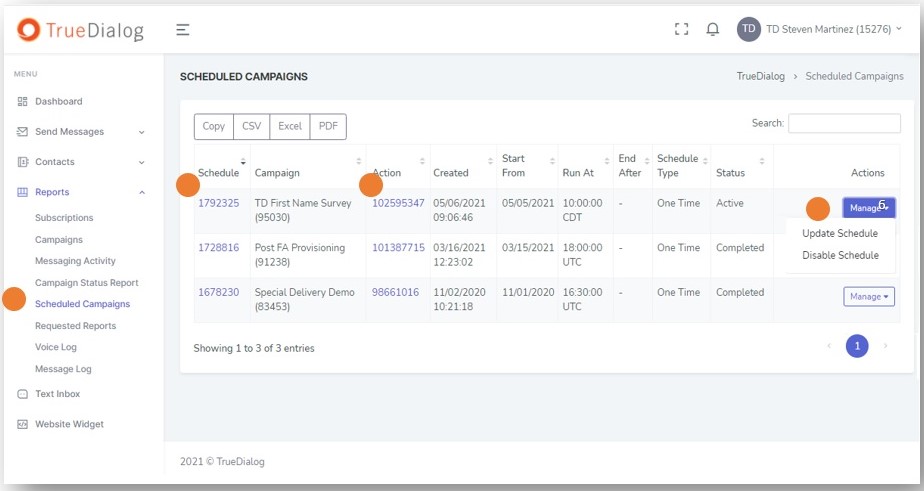Sort by Schedule Type column
Viewport: 924px width, 491px height.
[x=682, y=166]
